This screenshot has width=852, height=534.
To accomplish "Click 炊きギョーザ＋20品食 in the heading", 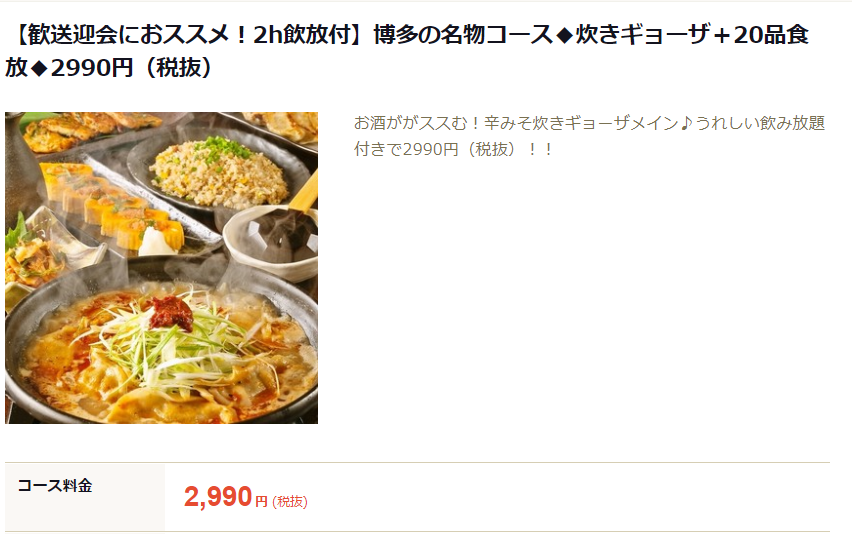I will pyautogui.click(x=692, y=35).
